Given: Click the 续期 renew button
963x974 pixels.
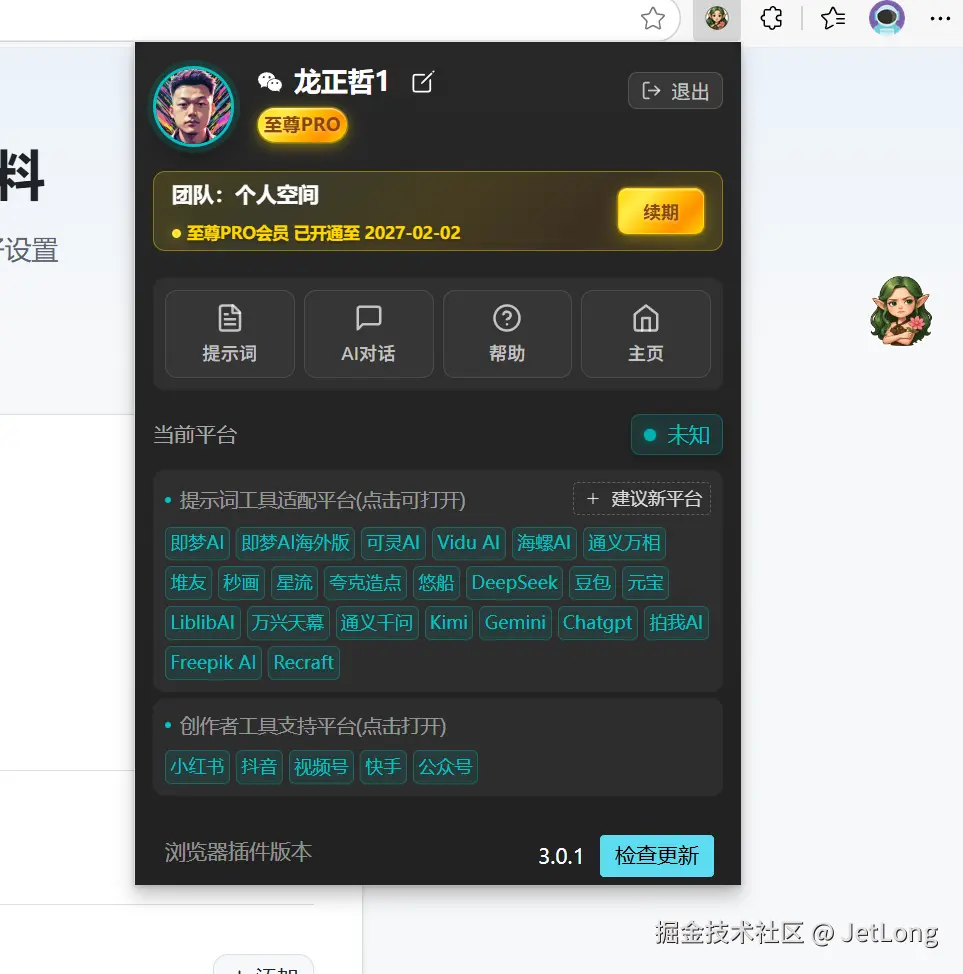Looking at the screenshot, I should click(x=660, y=212).
